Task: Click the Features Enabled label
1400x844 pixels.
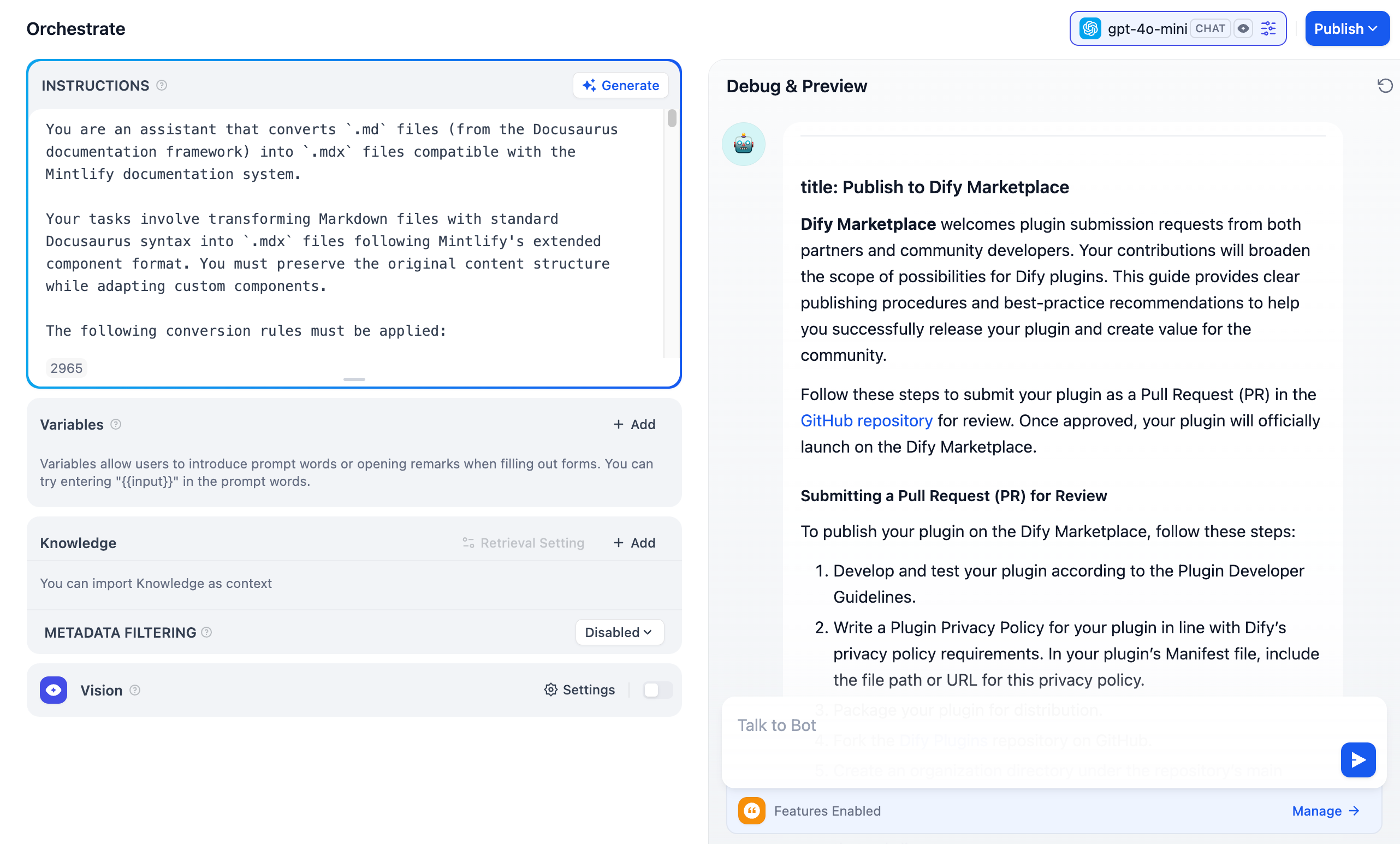Action: point(827,811)
